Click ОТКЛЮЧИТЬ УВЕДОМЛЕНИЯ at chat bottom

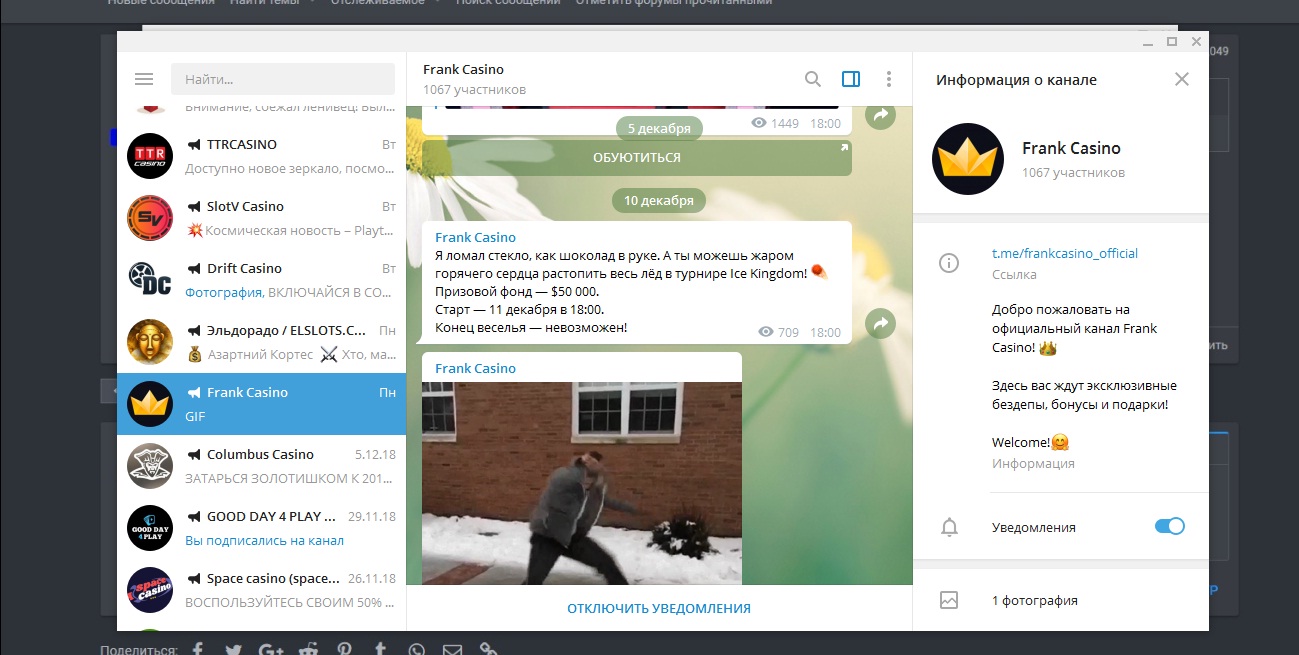pos(659,608)
